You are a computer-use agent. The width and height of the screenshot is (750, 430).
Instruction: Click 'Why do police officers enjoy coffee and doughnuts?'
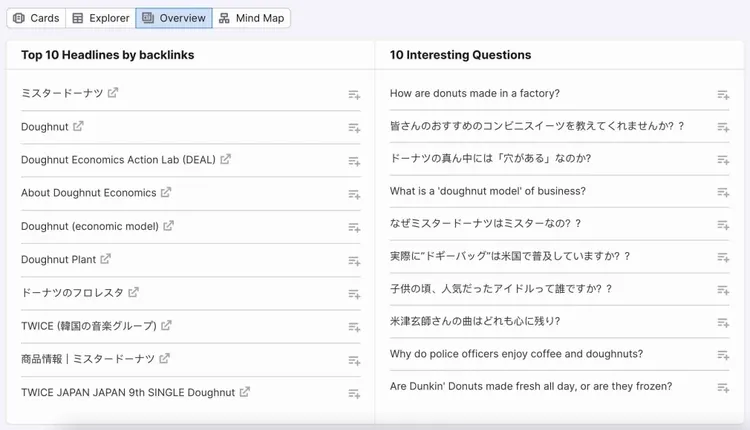(x=516, y=353)
